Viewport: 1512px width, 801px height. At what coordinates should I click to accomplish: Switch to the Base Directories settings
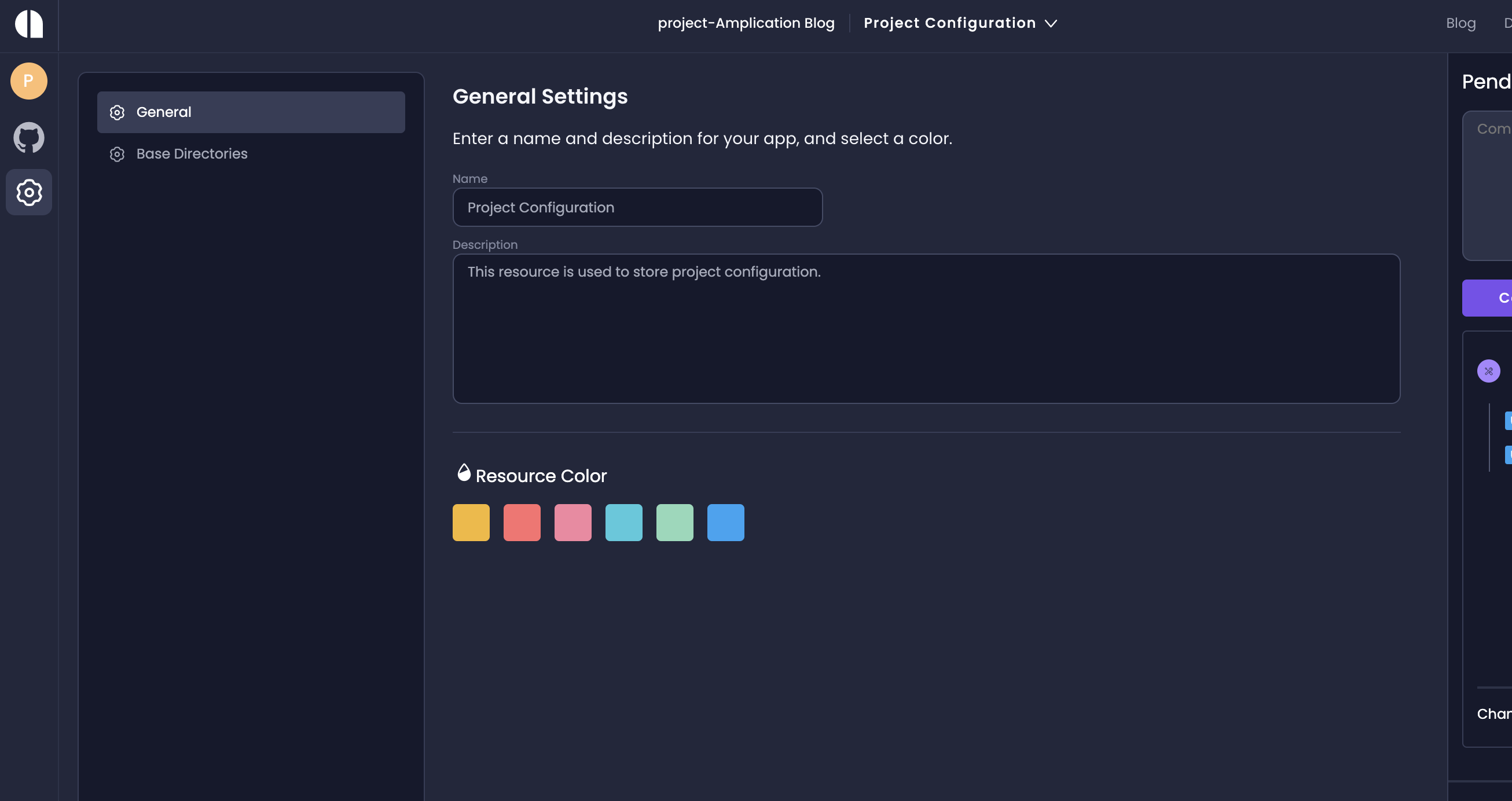point(192,154)
